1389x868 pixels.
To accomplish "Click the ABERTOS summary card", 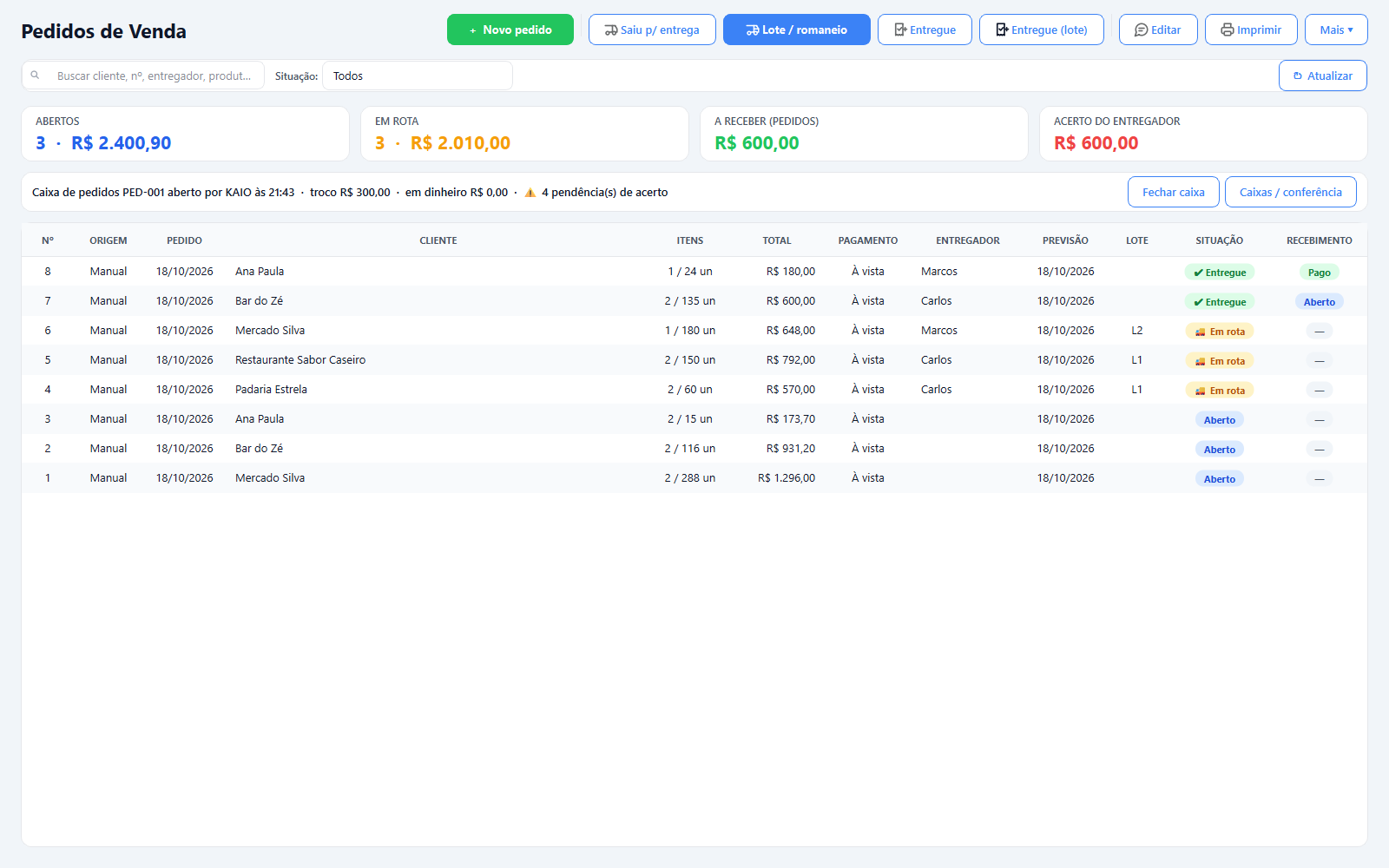I will click(185, 134).
